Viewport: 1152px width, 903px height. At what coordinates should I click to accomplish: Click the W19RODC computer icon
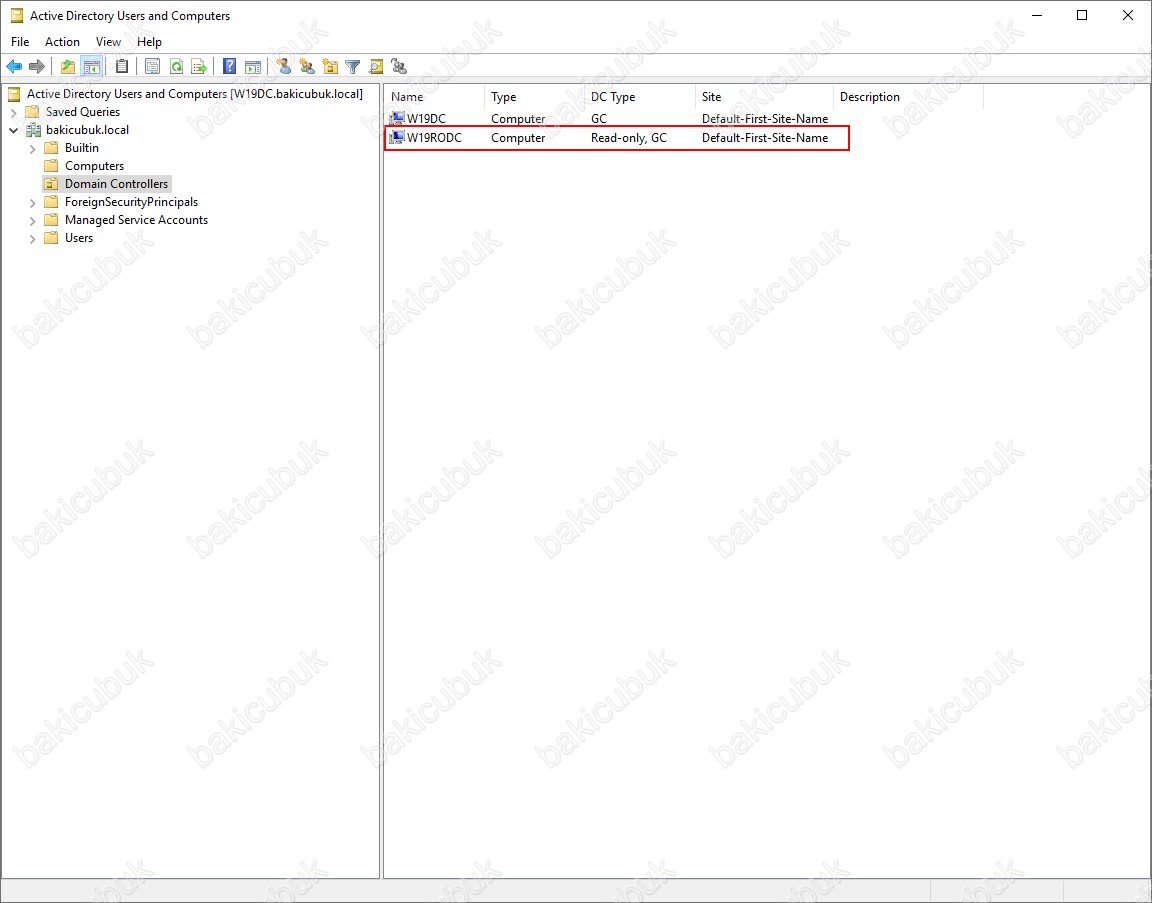click(397, 137)
